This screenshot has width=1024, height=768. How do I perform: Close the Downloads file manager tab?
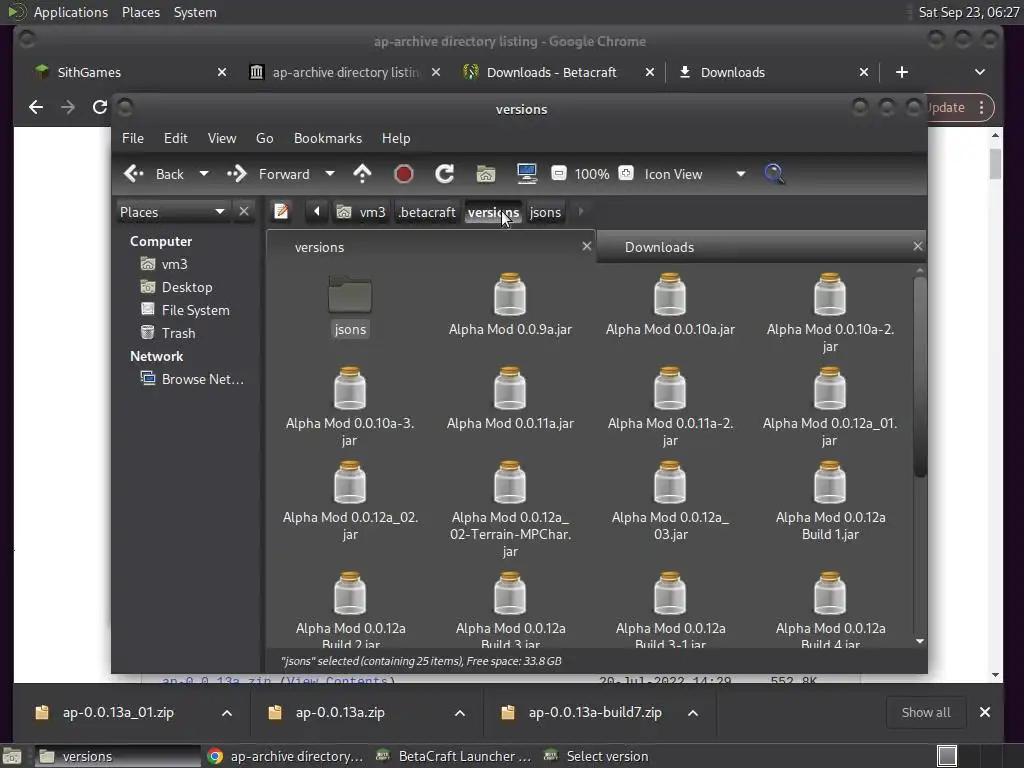click(x=918, y=246)
